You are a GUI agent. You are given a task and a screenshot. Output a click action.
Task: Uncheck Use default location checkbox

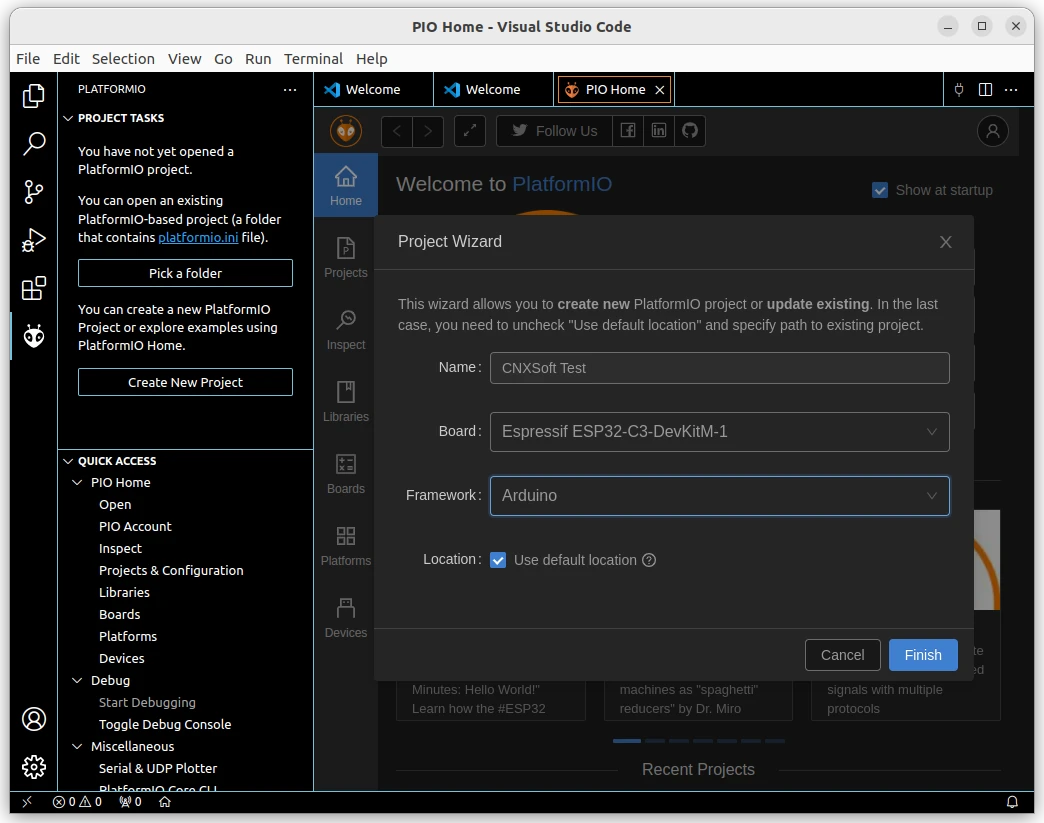(498, 561)
